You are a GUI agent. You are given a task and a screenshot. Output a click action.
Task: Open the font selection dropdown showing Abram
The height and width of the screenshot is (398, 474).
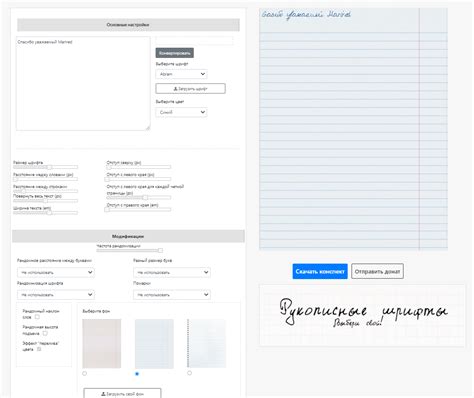click(x=181, y=74)
